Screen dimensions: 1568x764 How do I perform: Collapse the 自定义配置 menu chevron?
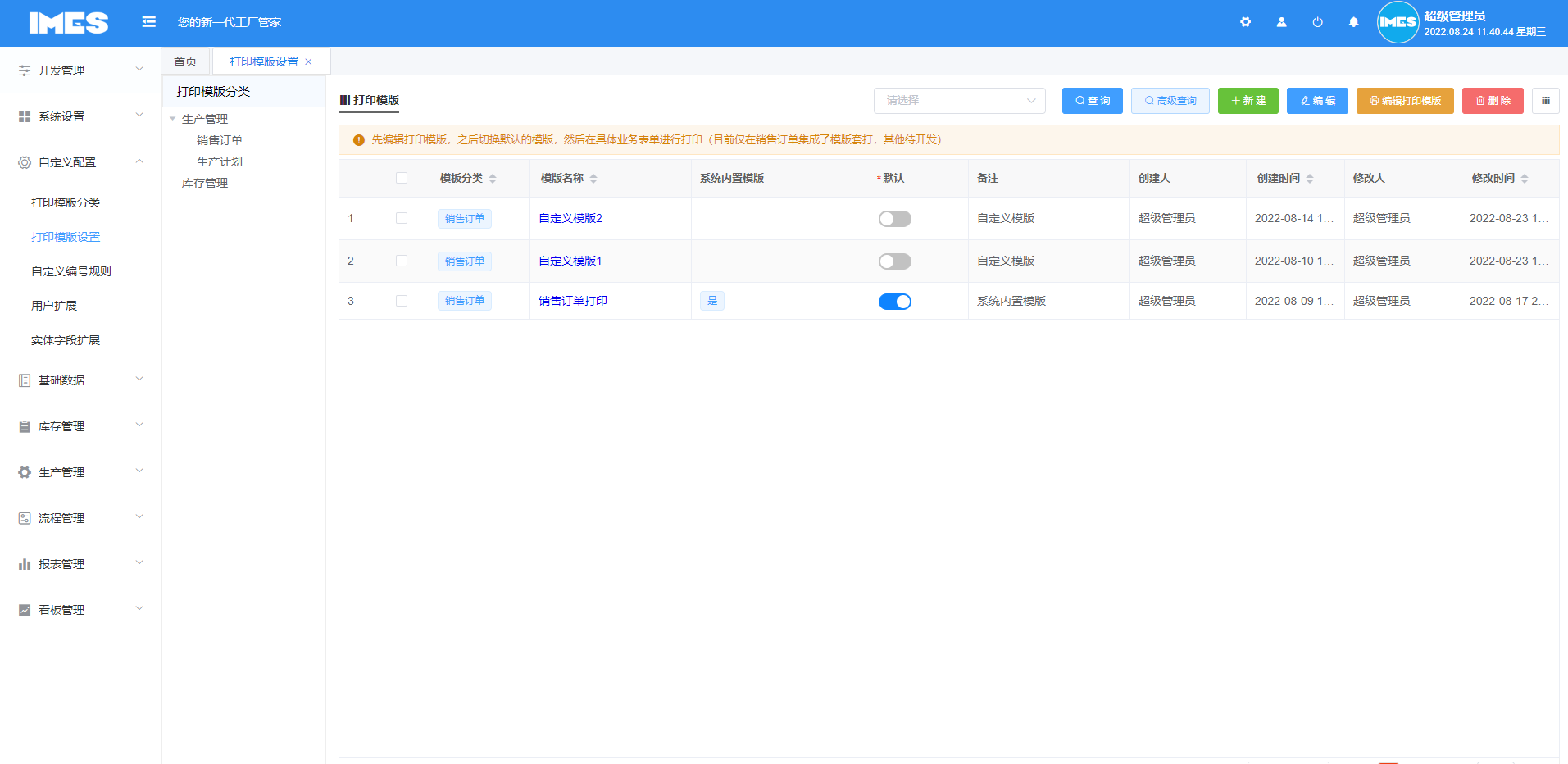(x=139, y=161)
